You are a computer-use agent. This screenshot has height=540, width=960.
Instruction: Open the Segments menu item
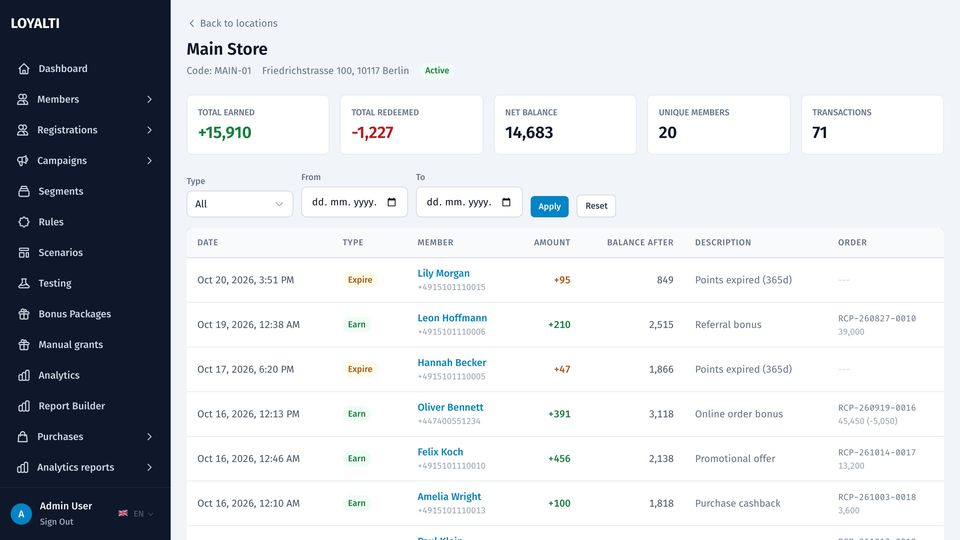[x=85, y=191]
